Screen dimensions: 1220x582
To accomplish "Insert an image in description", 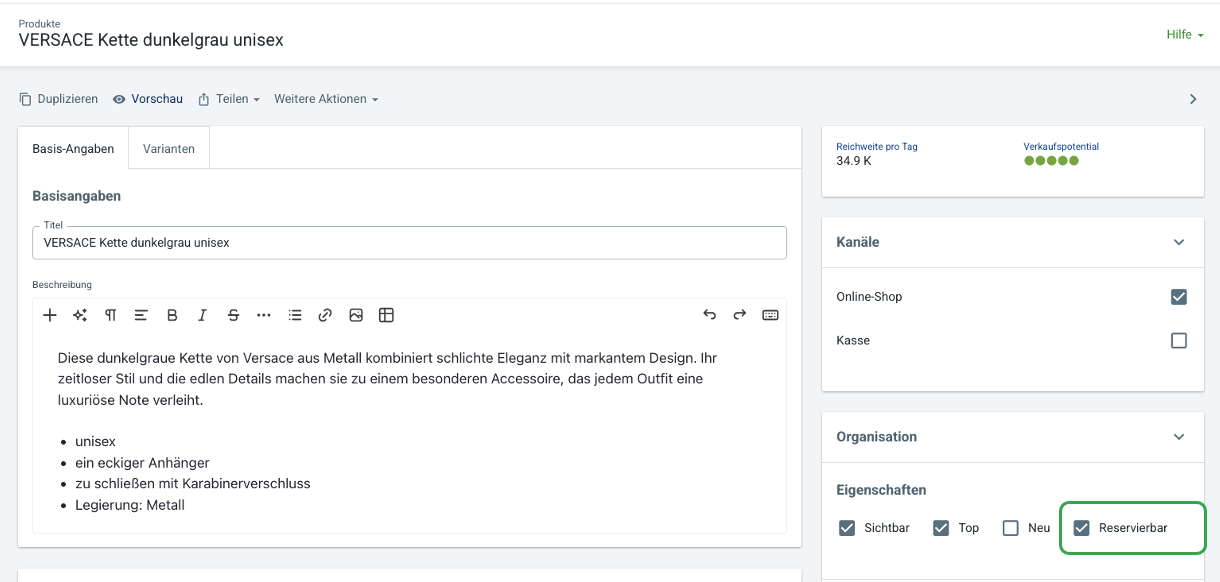I will coord(356,315).
